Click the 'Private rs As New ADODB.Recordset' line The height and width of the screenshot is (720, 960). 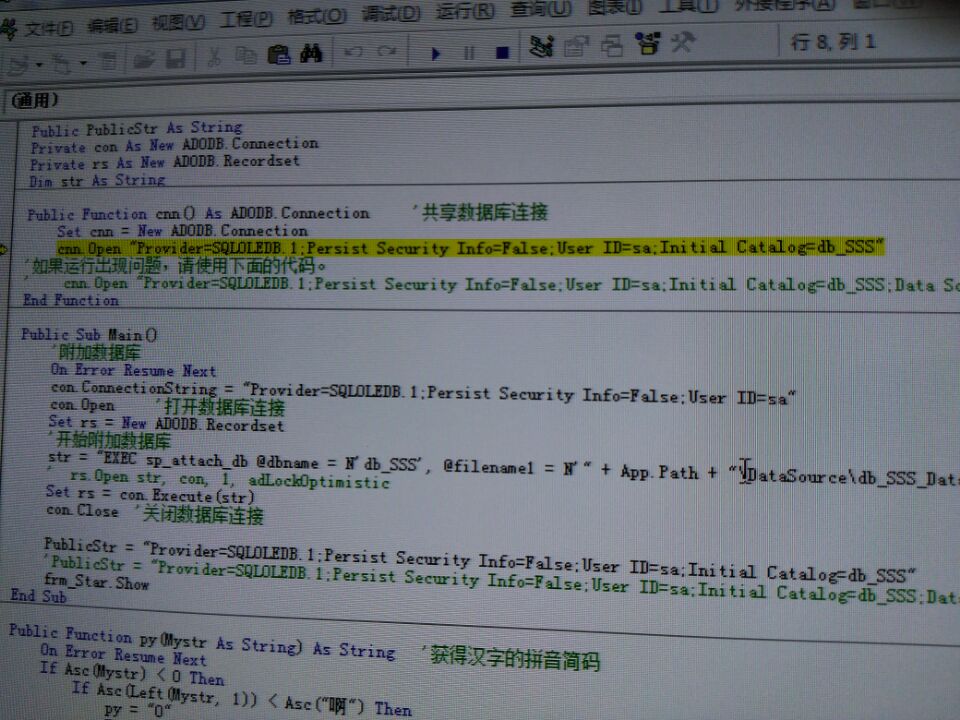click(x=165, y=163)
